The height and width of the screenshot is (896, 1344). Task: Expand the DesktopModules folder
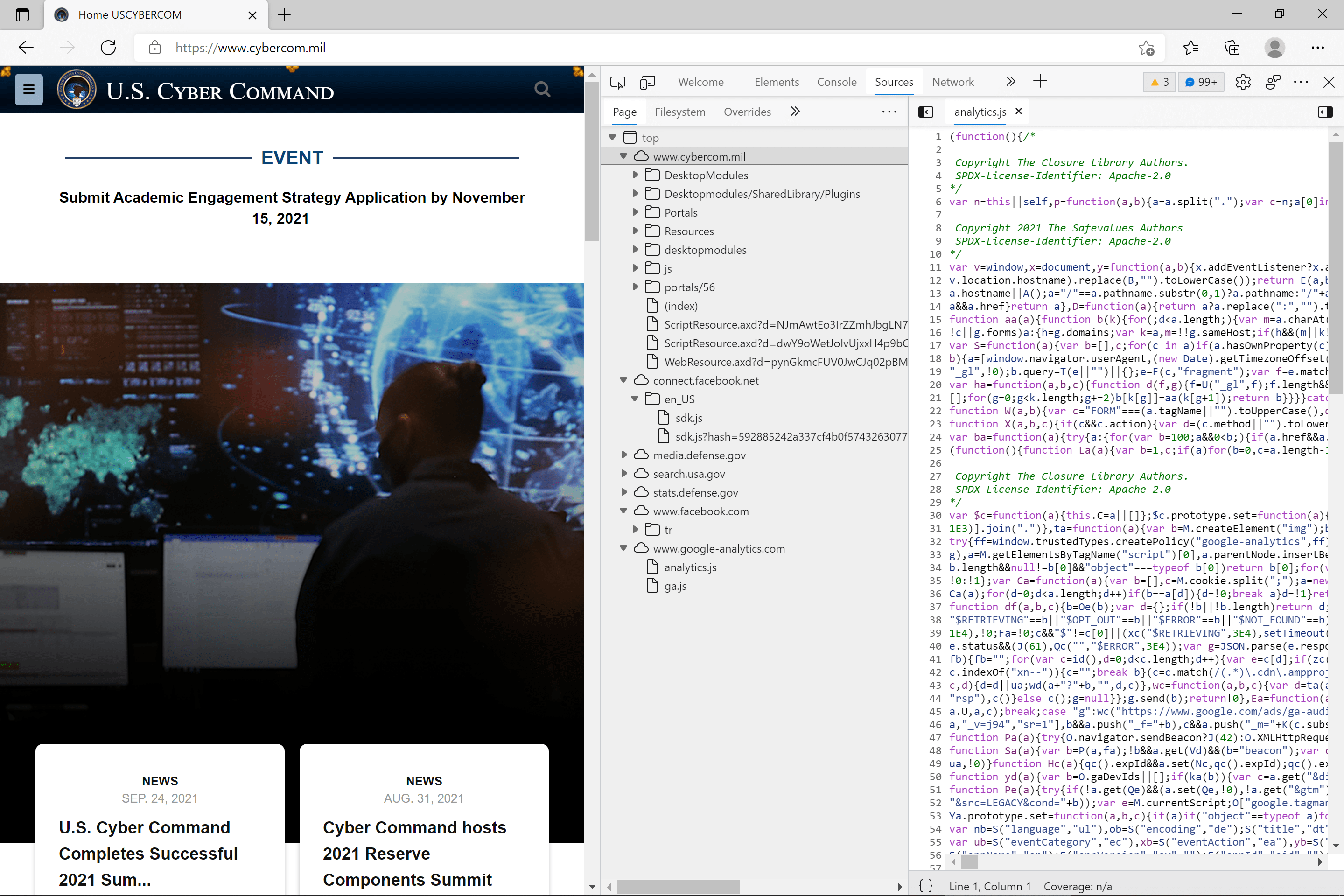[636, 175]
